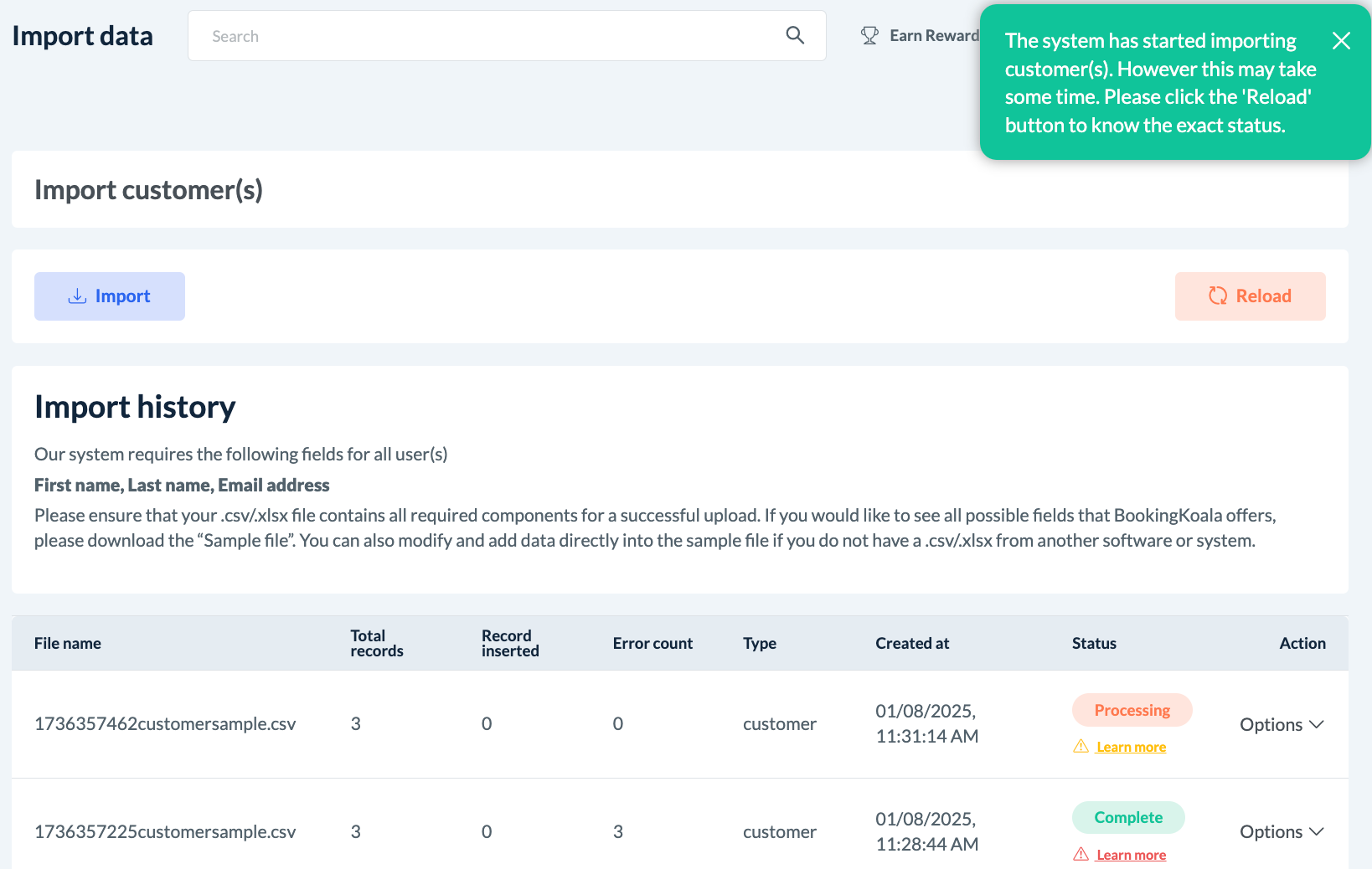Open the red Learn more link

coord(1131,855)
